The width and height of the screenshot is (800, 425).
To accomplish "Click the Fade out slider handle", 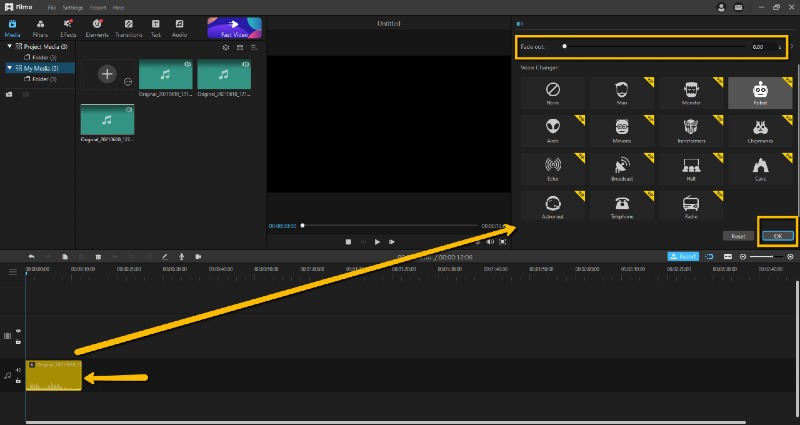I will pyautogui.click(x=565, y=46).
